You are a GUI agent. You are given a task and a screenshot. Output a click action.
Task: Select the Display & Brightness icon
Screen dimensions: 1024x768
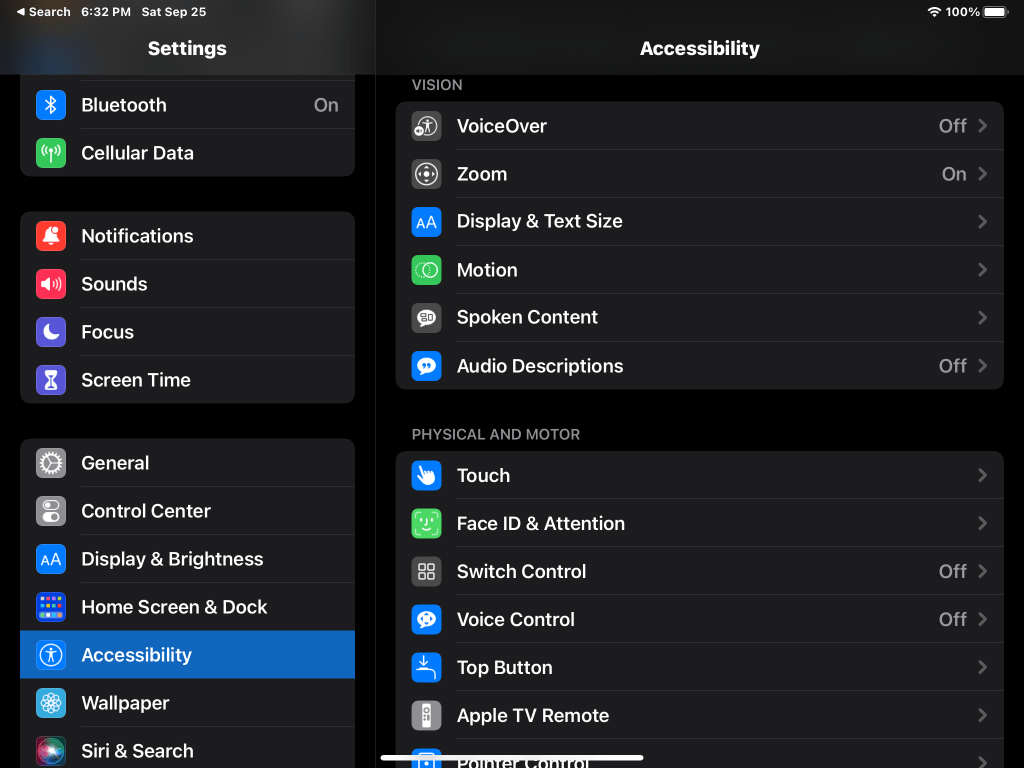click(x=50, y=559)
